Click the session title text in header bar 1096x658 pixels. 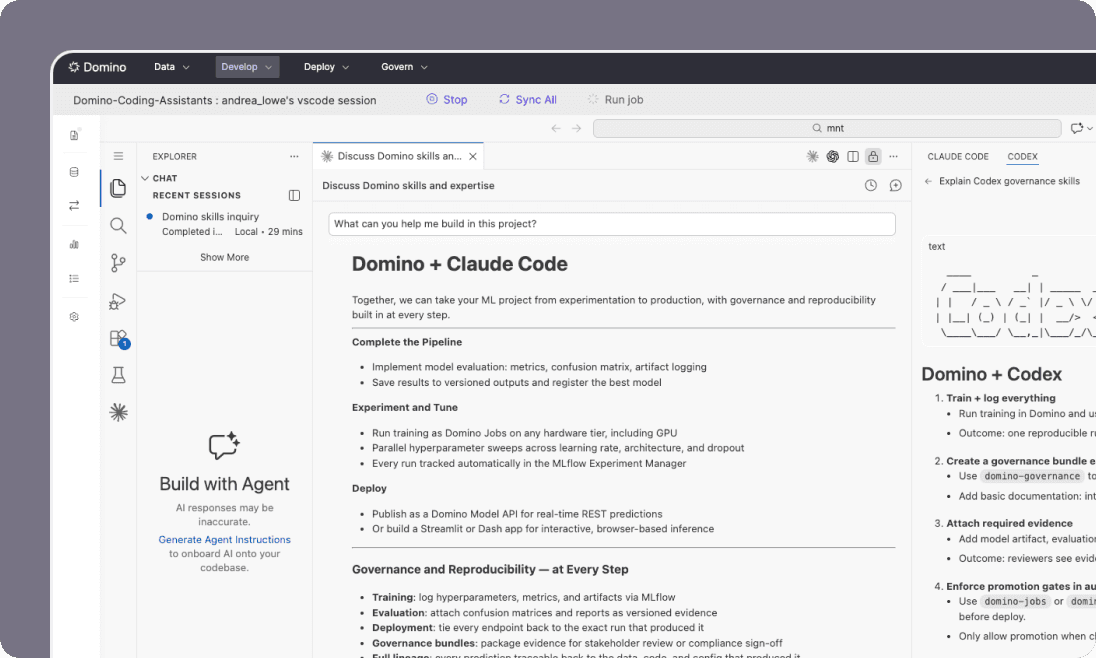click(x=224, y=100)
